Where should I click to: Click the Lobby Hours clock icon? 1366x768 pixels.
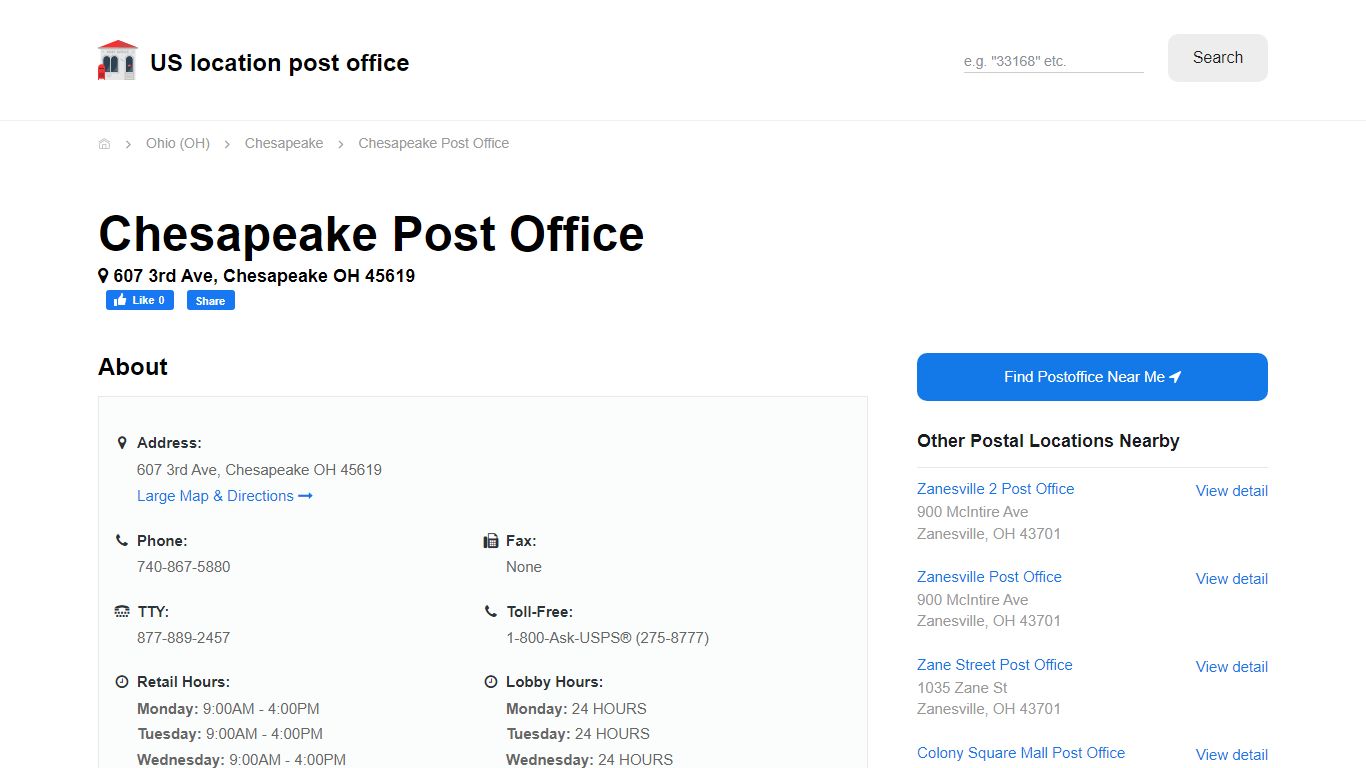(x=491, y=682)
